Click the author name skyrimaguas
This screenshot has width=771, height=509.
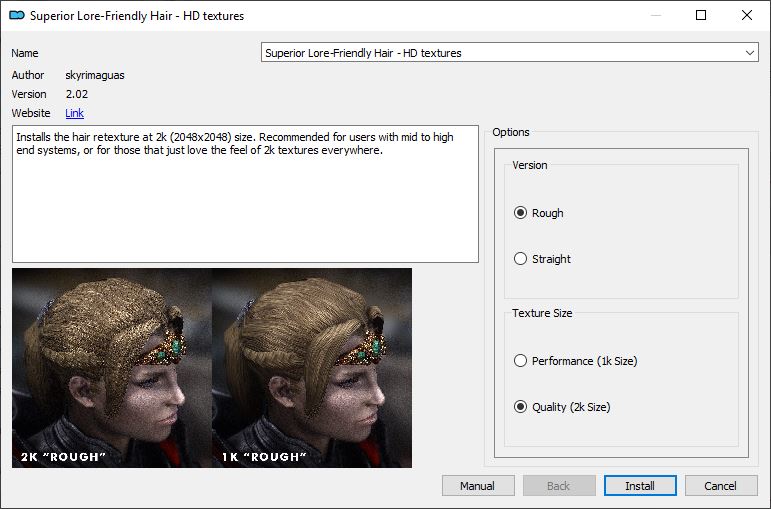95,75
